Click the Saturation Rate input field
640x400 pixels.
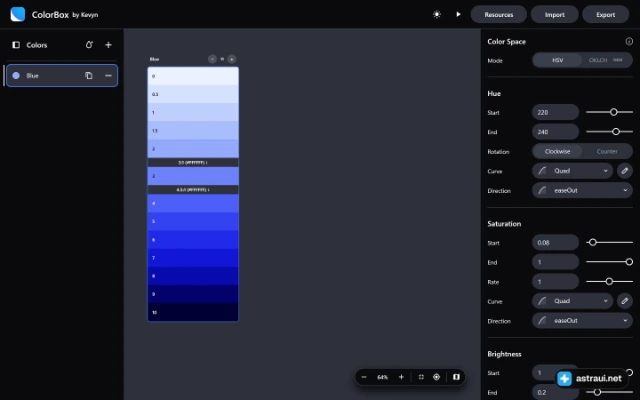(x=555, y=282)
